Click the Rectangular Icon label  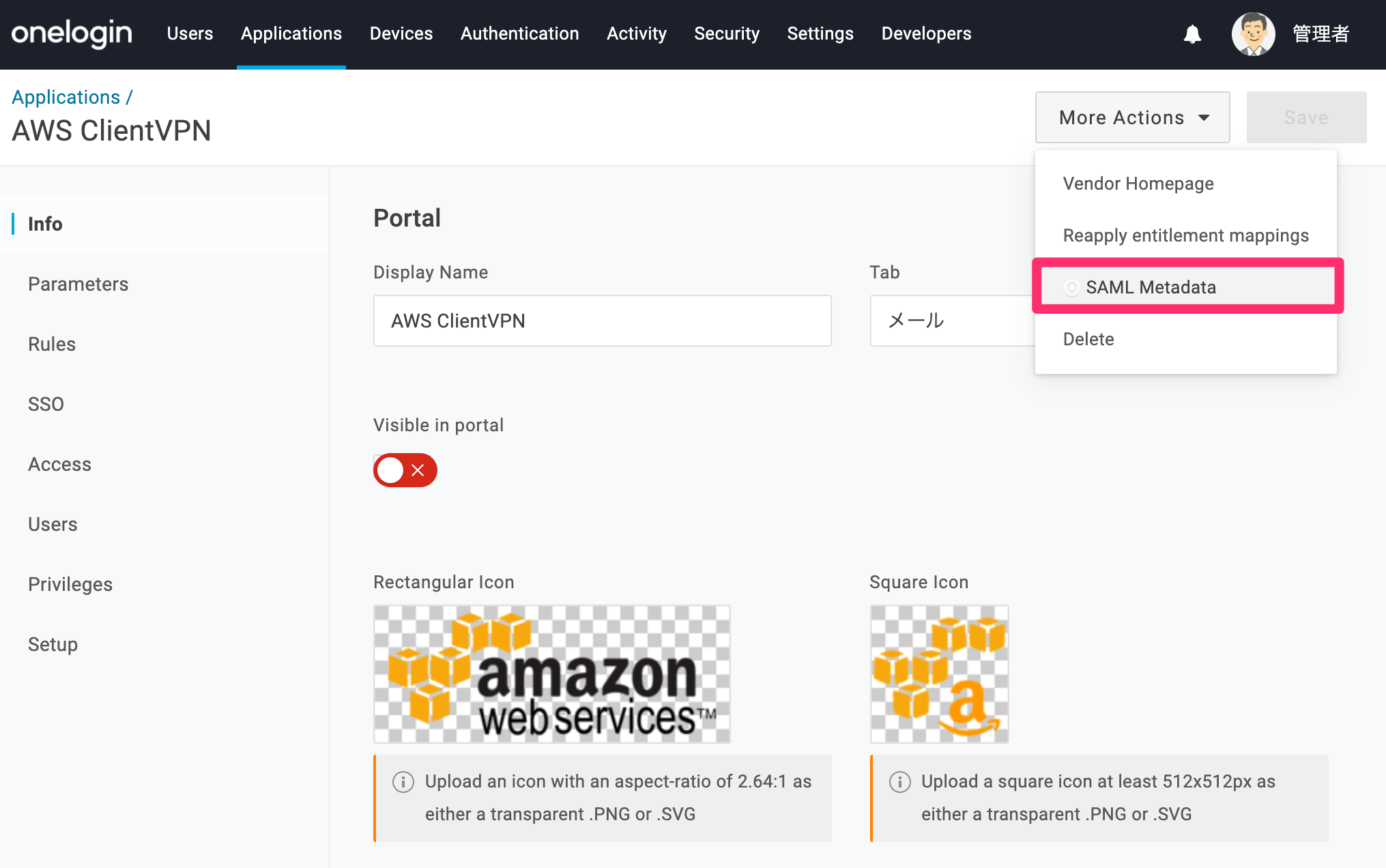click(x=444, y=582)
